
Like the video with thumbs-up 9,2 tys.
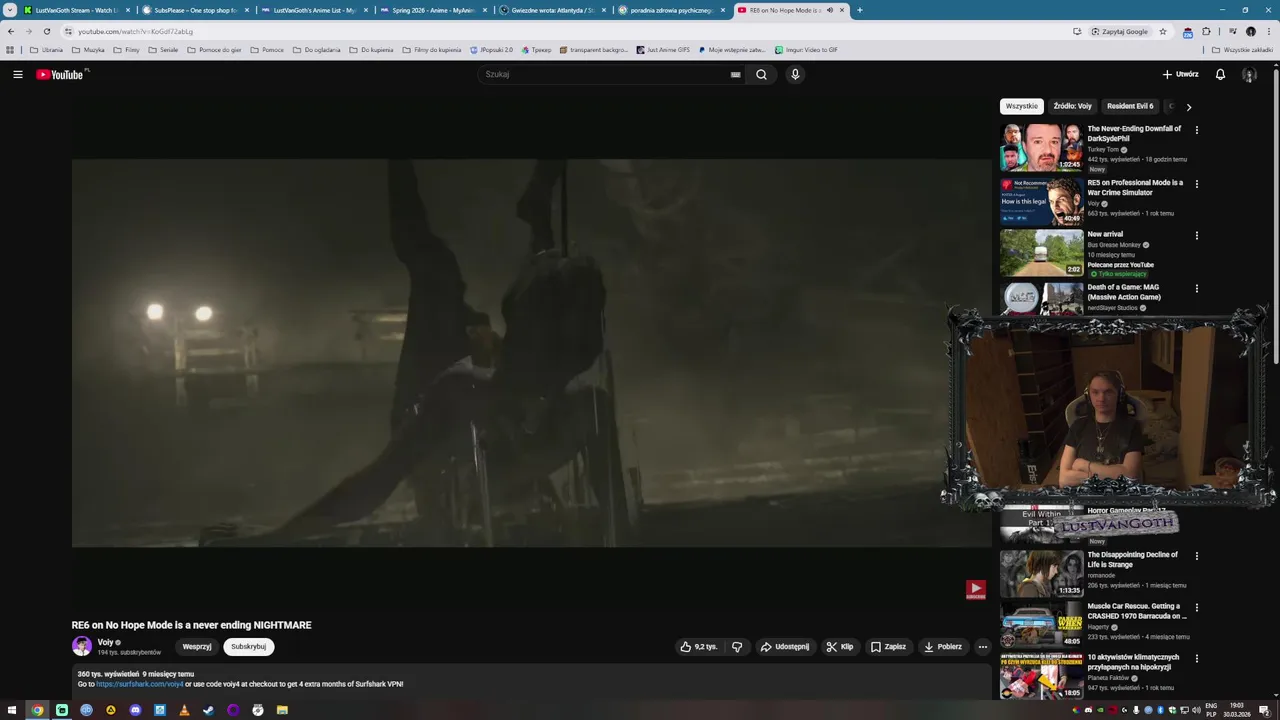[699, 647]
